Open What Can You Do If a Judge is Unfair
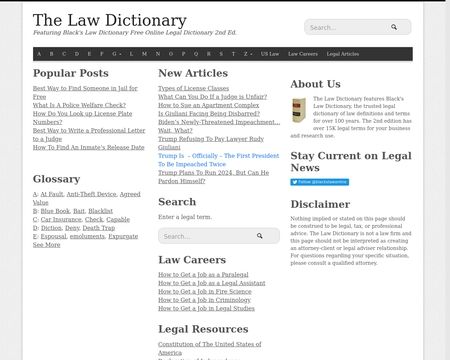Image resolution: width=450 pixels, height=360 pixels. coord(213,97)
